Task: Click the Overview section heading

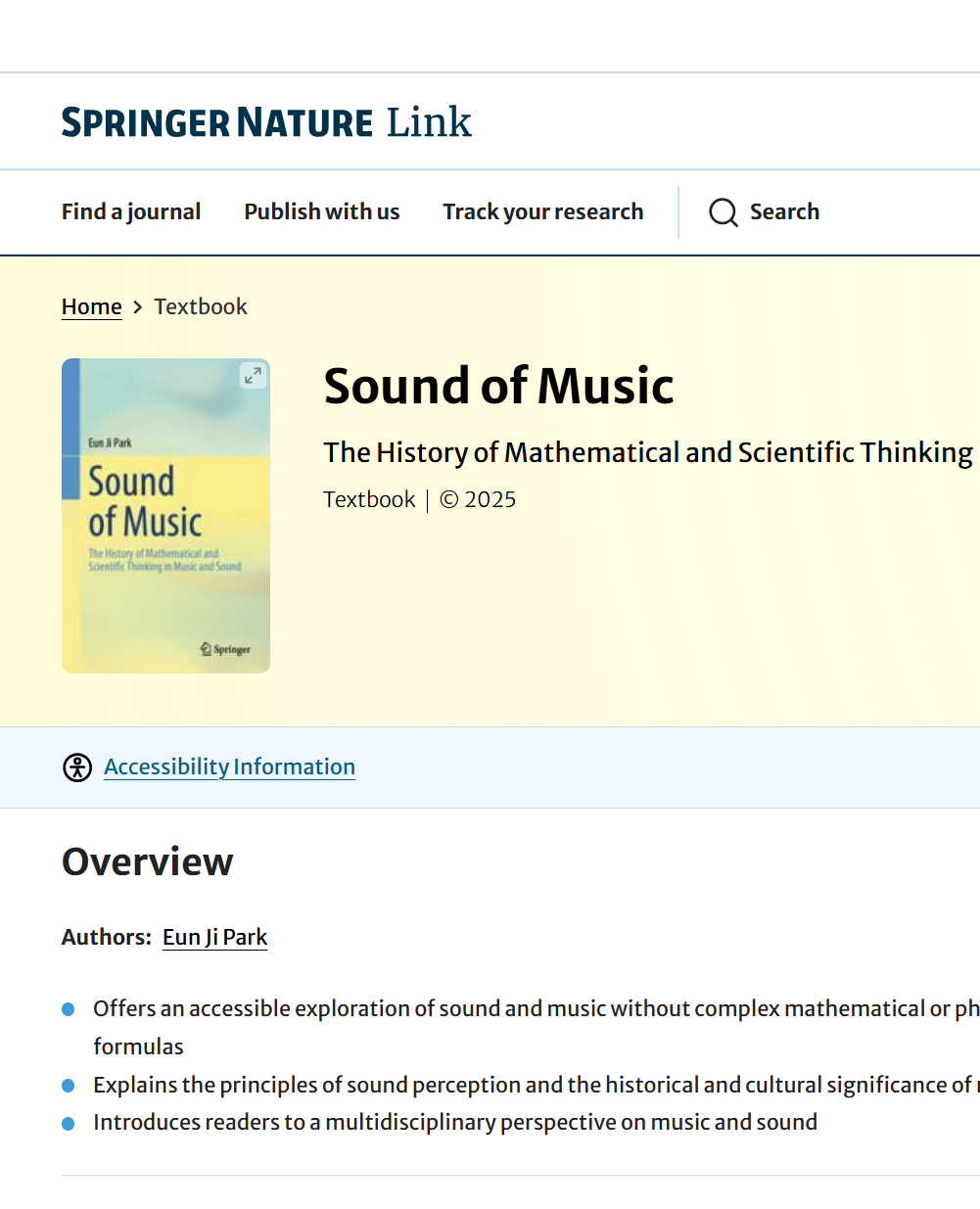Action: (x=148, y=861)
